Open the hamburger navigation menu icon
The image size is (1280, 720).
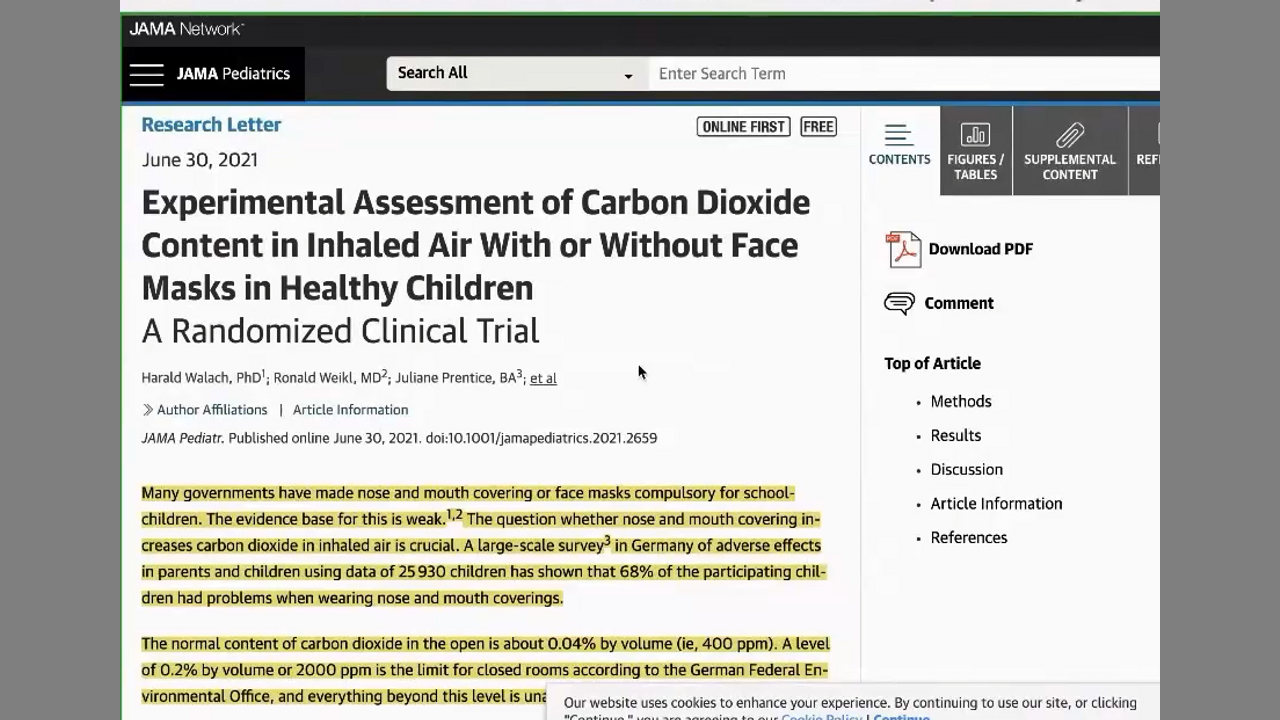[146, 74]
